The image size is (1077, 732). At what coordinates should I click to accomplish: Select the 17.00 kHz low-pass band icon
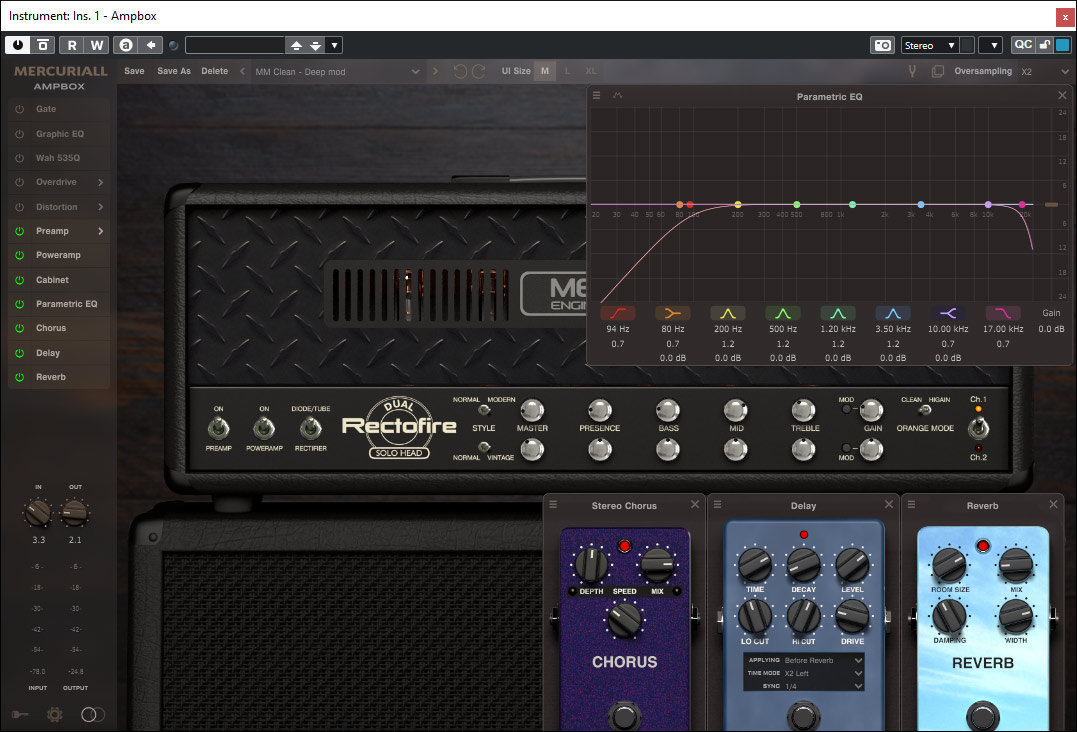(x=1002, y=312)
